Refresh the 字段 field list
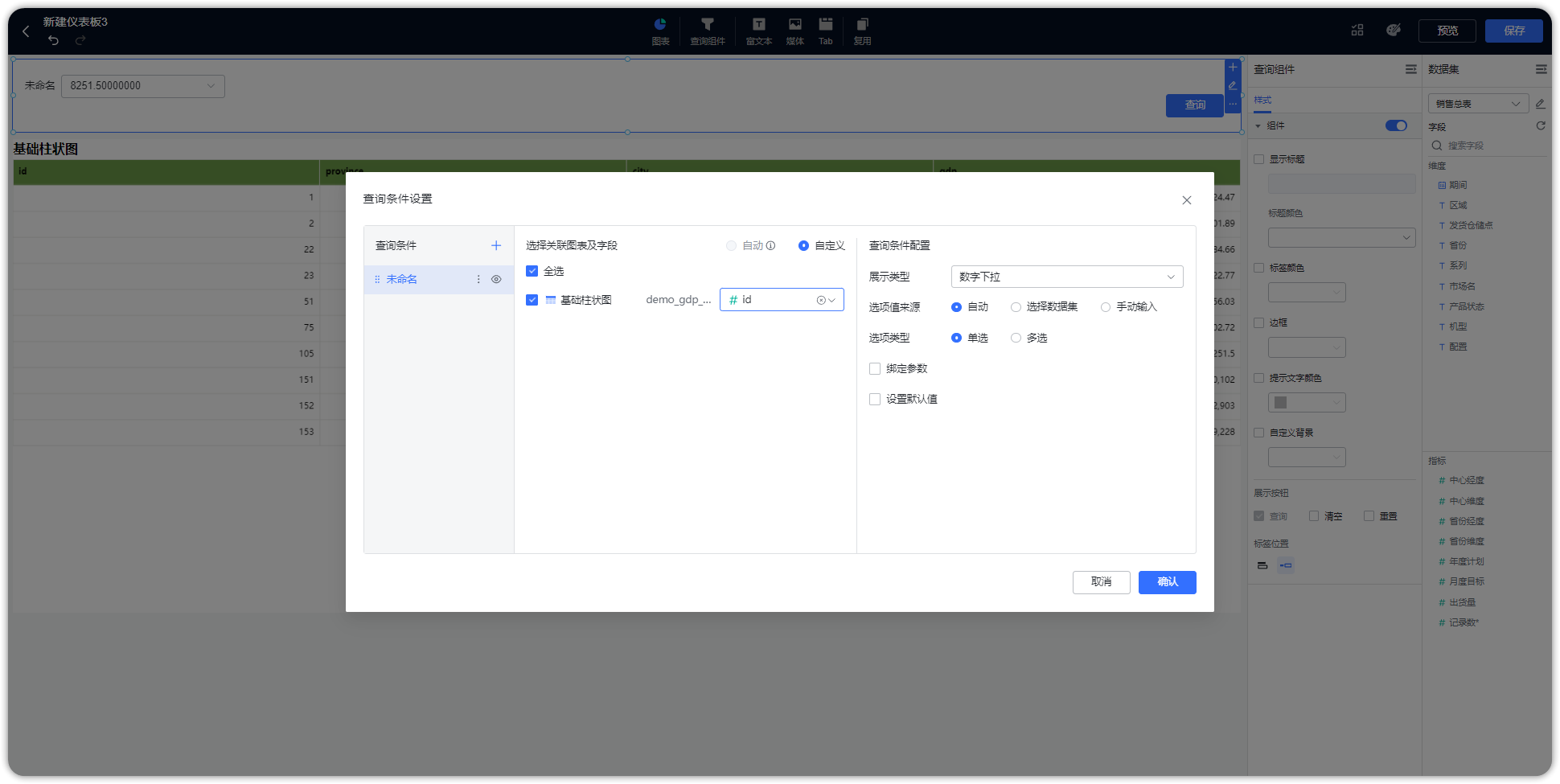The height and width of the screenshot is (784, 1560). point(1541,126)
